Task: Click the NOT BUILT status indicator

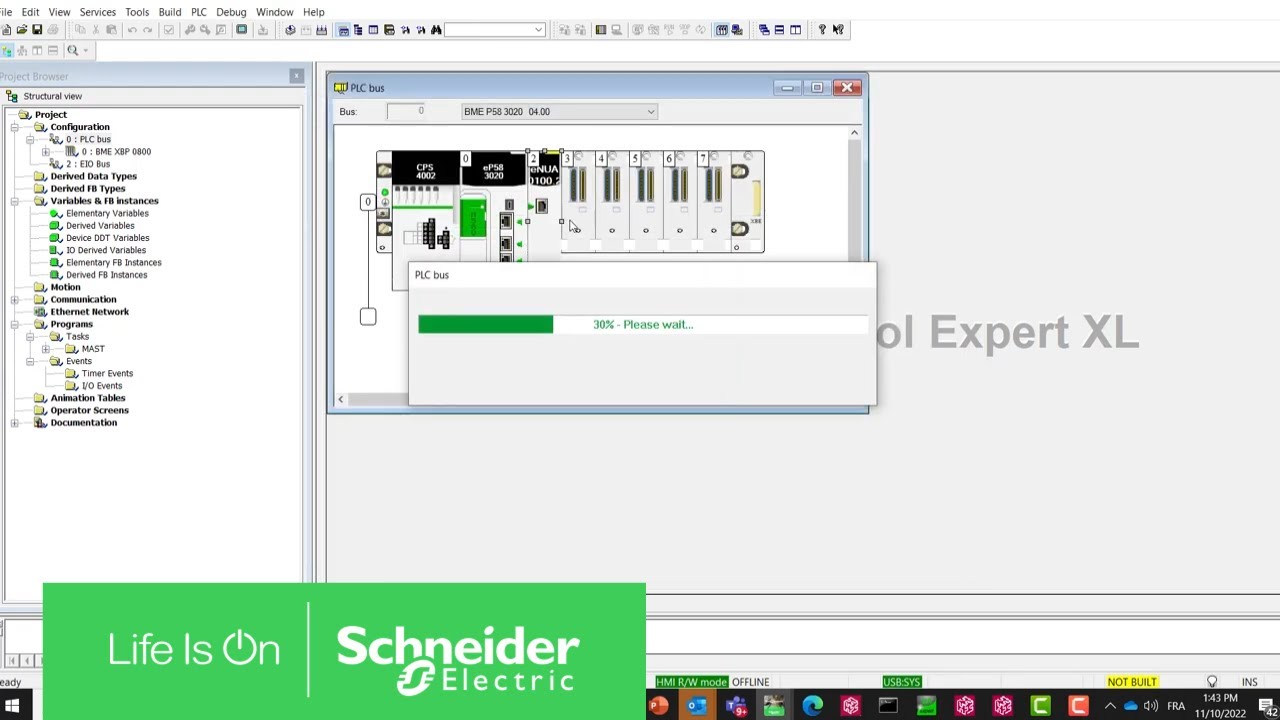Action: pyautogui.click(x=1132, y=682)
